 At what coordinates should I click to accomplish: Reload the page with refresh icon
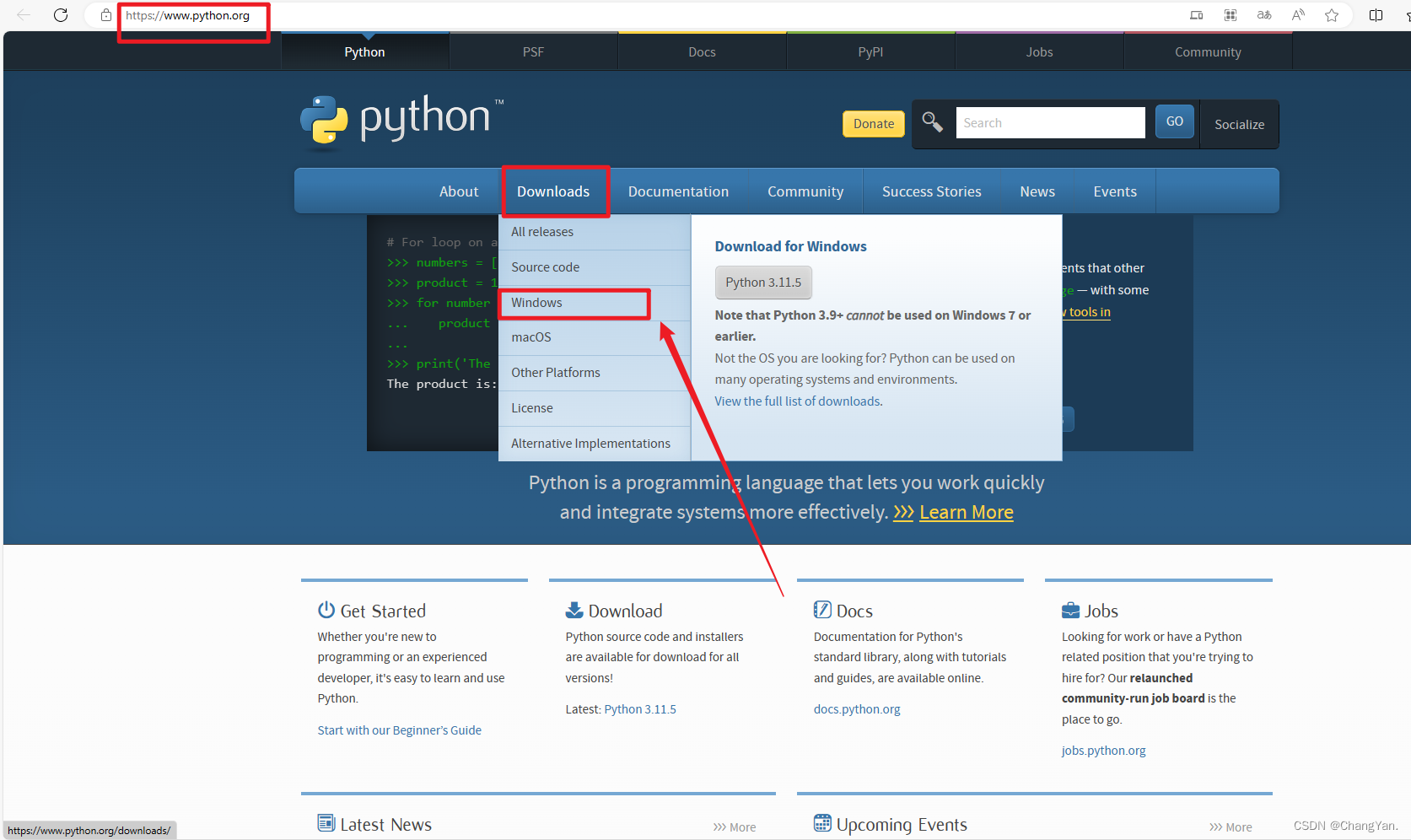[x=61, y=15]
